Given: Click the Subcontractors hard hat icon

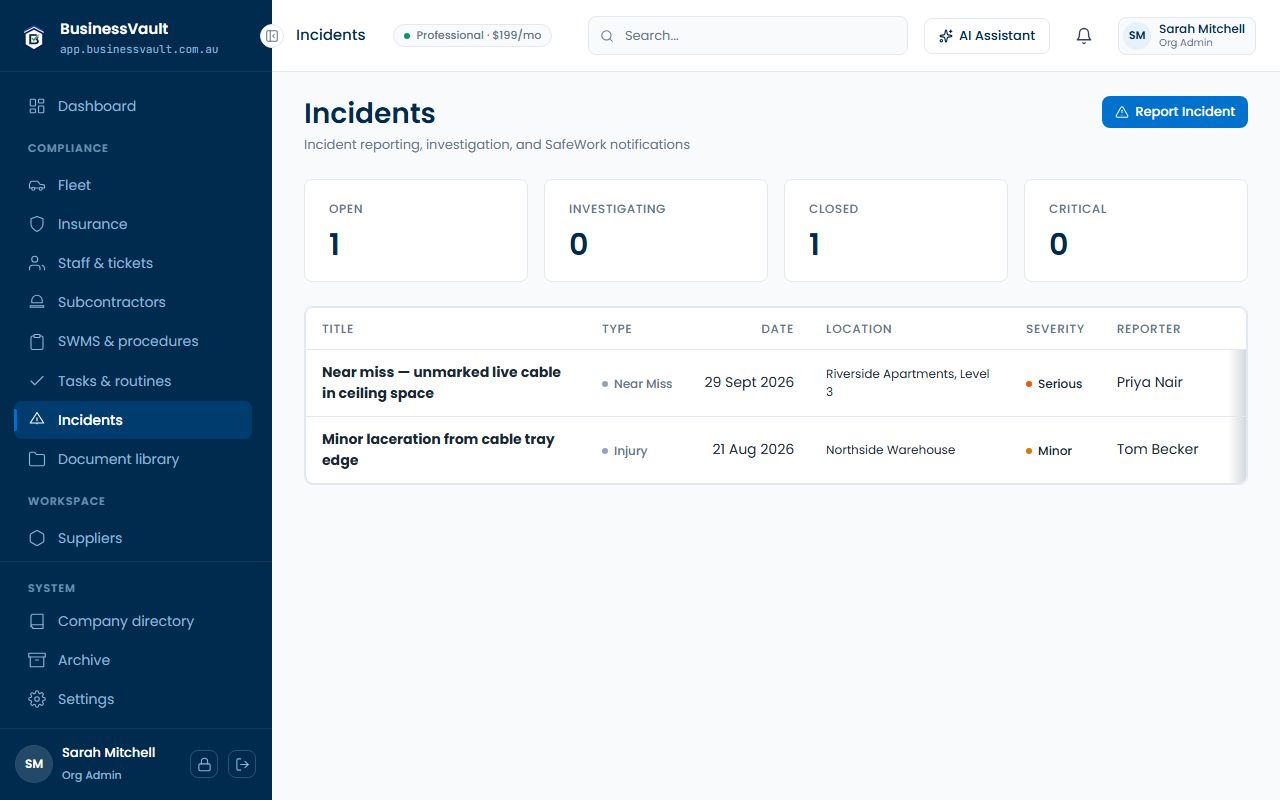Looking at the screenshot, I should 37,302.
